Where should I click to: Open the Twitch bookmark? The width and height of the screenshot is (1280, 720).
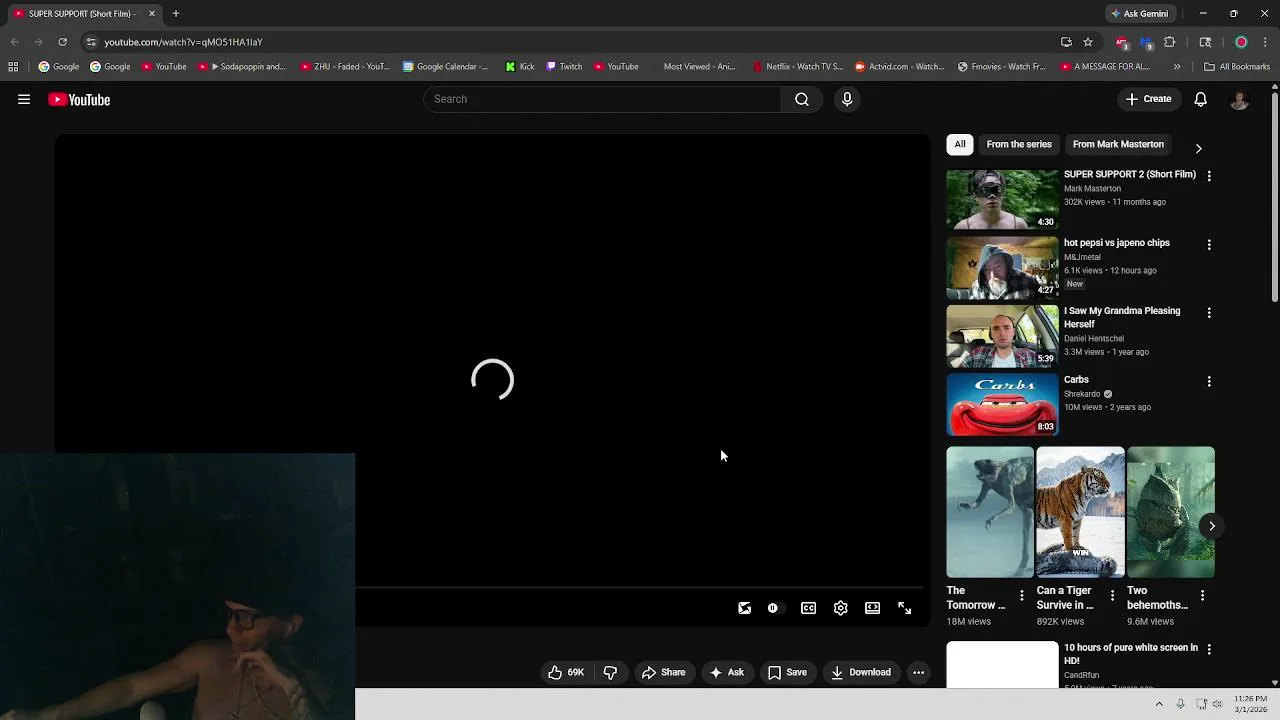click(564, 67)
